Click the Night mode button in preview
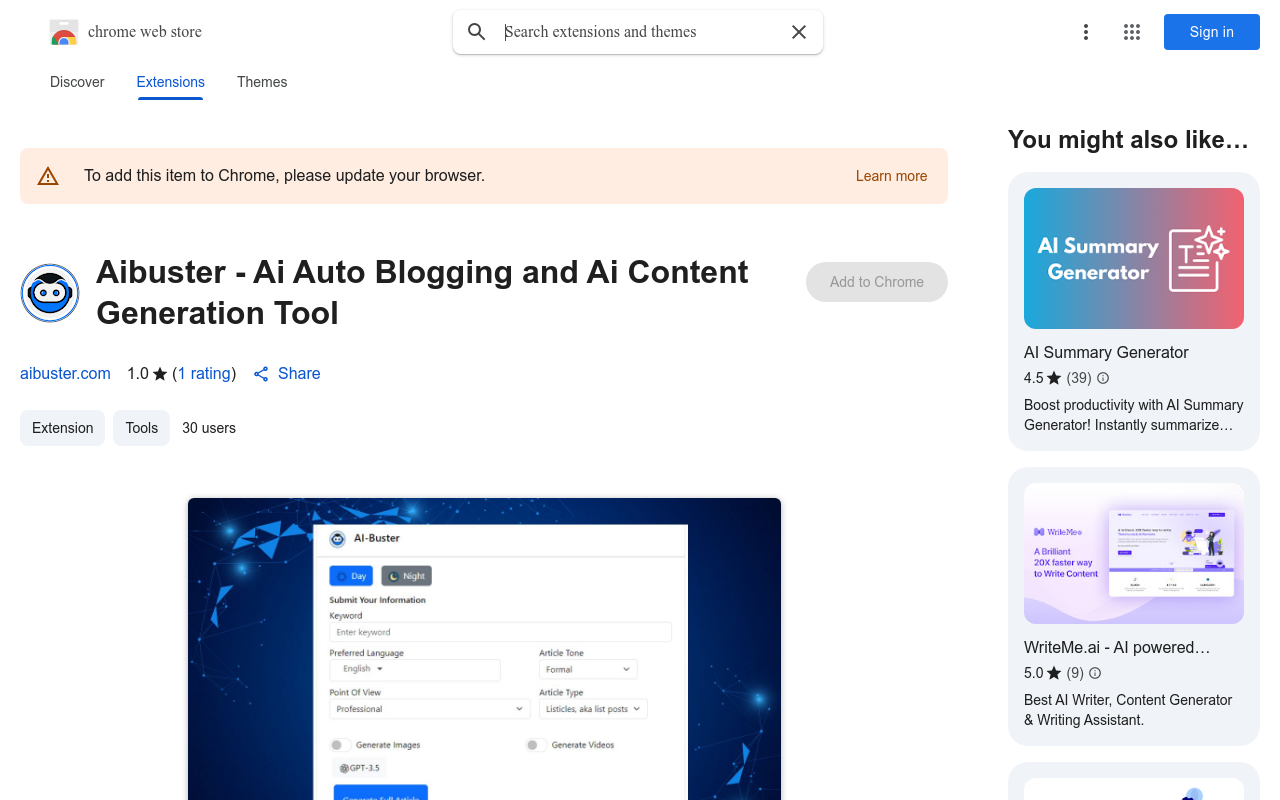1280x800 pixels. click(406, 576)
